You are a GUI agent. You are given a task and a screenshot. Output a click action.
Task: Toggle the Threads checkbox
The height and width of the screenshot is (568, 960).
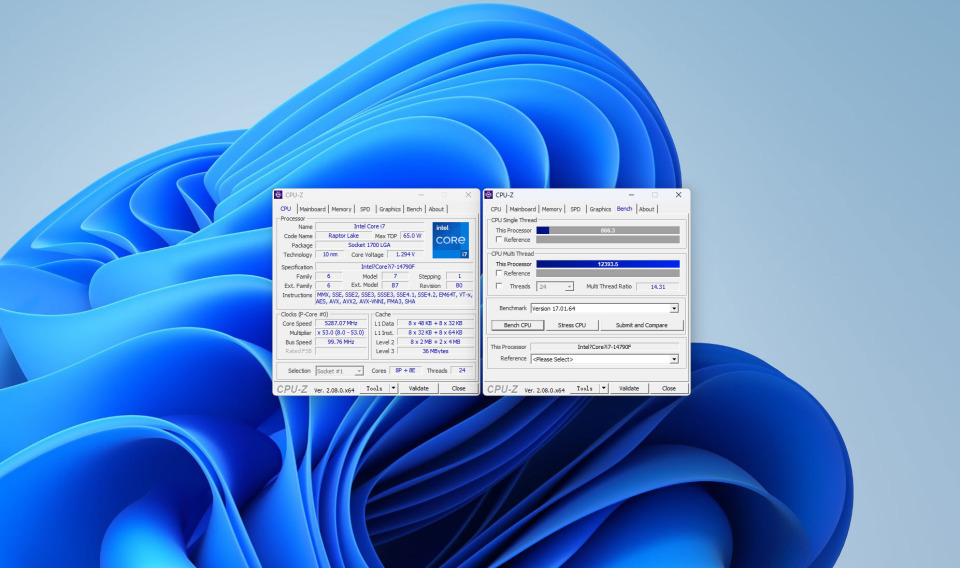point(499,286)
